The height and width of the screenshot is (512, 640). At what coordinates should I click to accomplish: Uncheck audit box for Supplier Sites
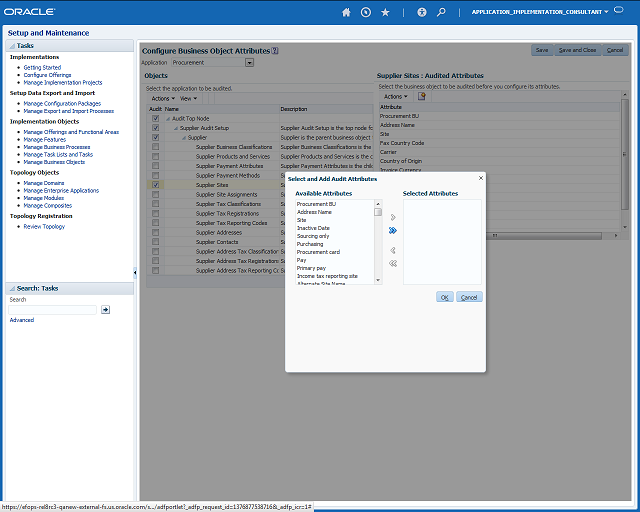(156, 185)
